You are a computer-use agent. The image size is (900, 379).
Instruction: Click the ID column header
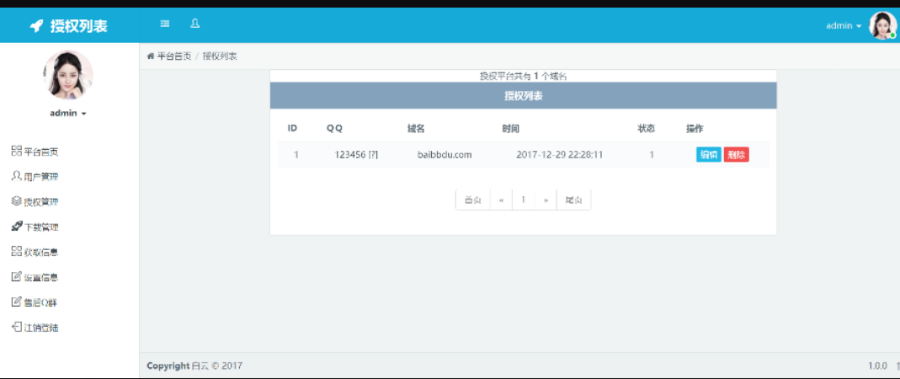tap(292, 128)
